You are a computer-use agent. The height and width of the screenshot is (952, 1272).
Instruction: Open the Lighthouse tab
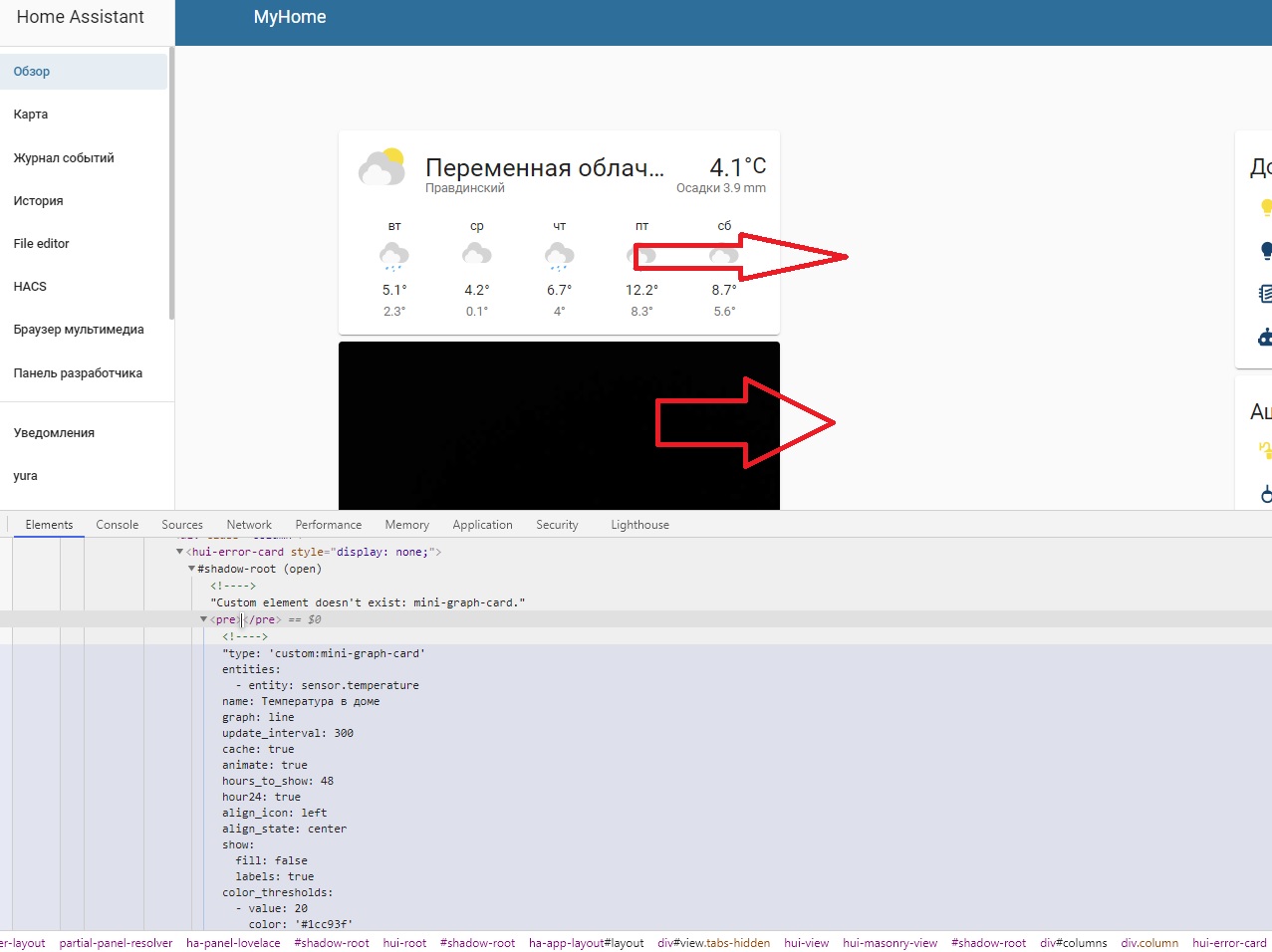pos(640,525)
